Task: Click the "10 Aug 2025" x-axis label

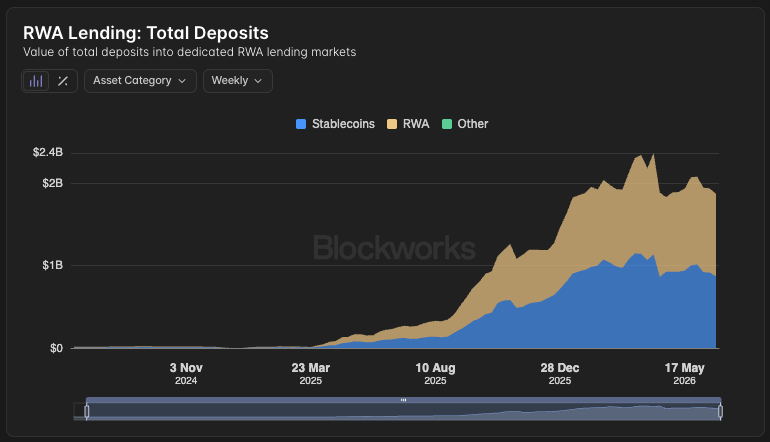Action: pyautogui.click(x=436, y=374)
